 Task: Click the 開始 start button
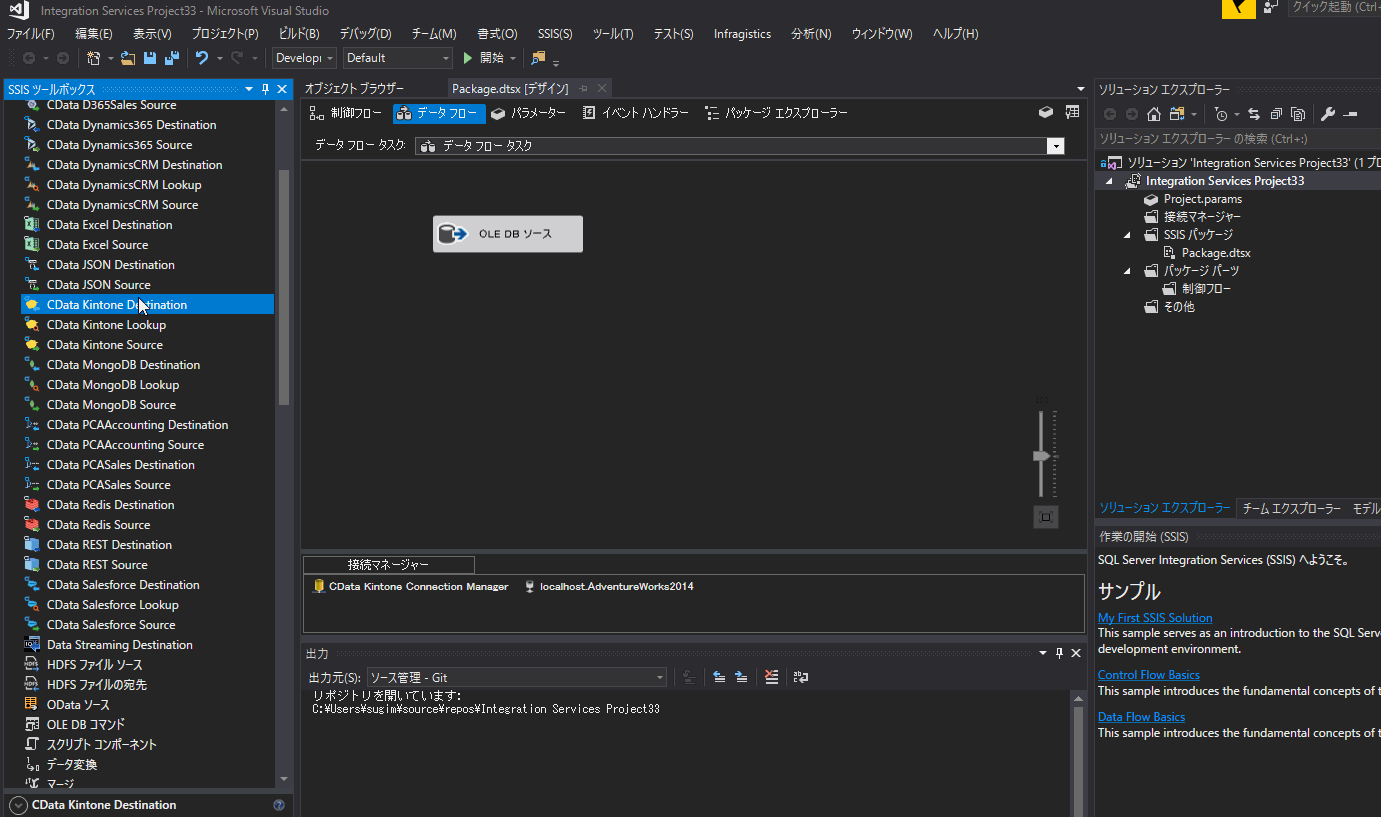tap(483, 58)
